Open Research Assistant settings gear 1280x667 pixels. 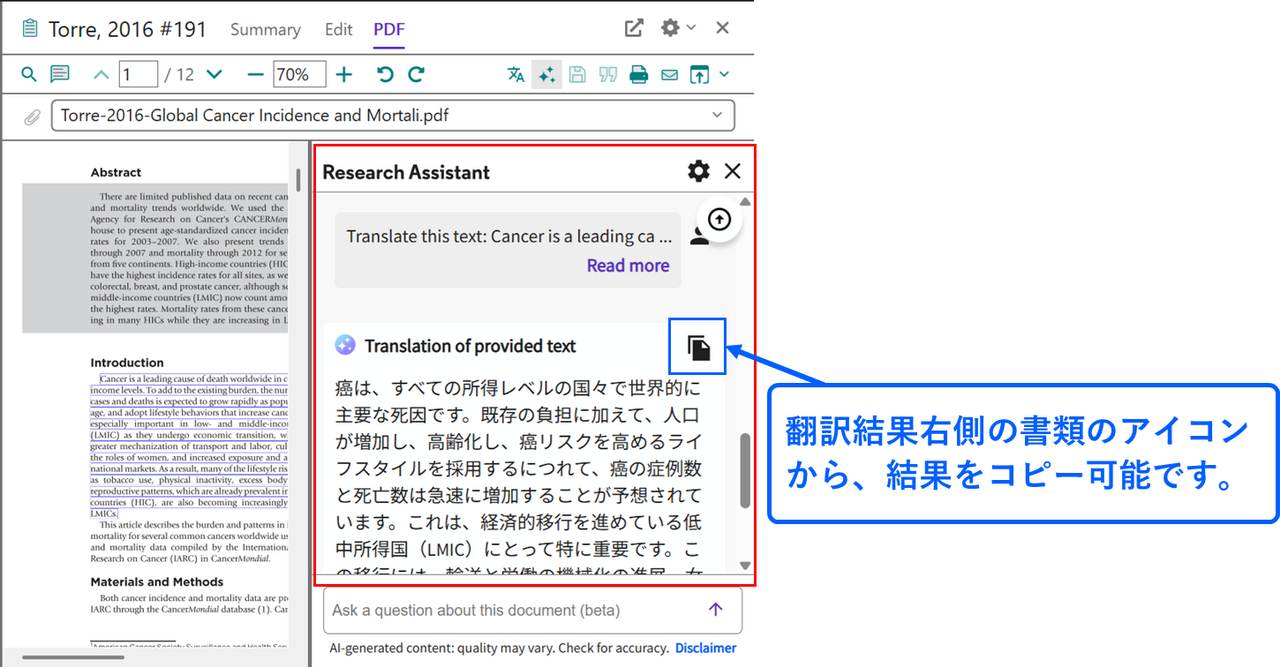click(698, 171)
